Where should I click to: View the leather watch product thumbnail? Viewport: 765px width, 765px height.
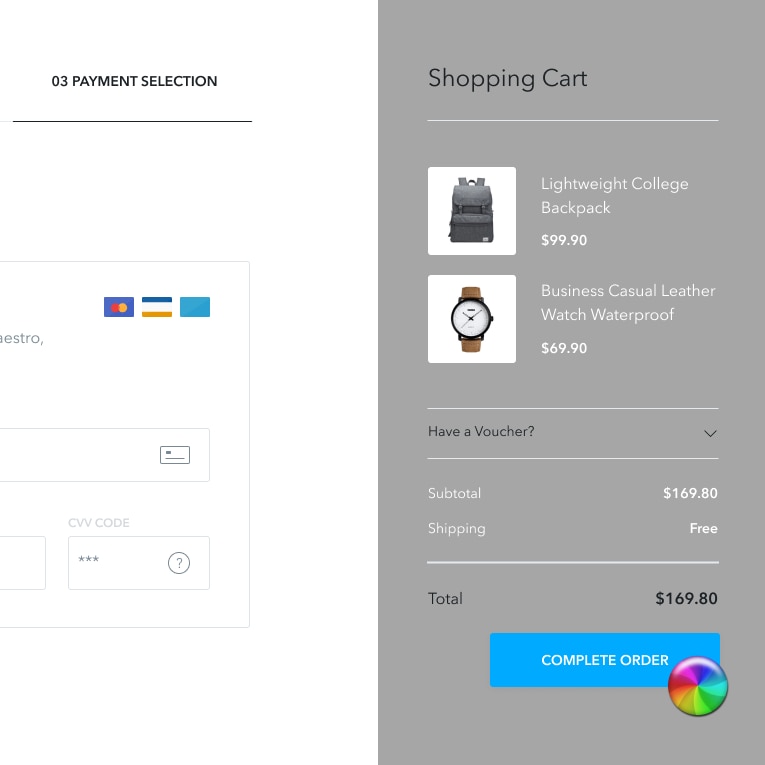click(472, 319)
